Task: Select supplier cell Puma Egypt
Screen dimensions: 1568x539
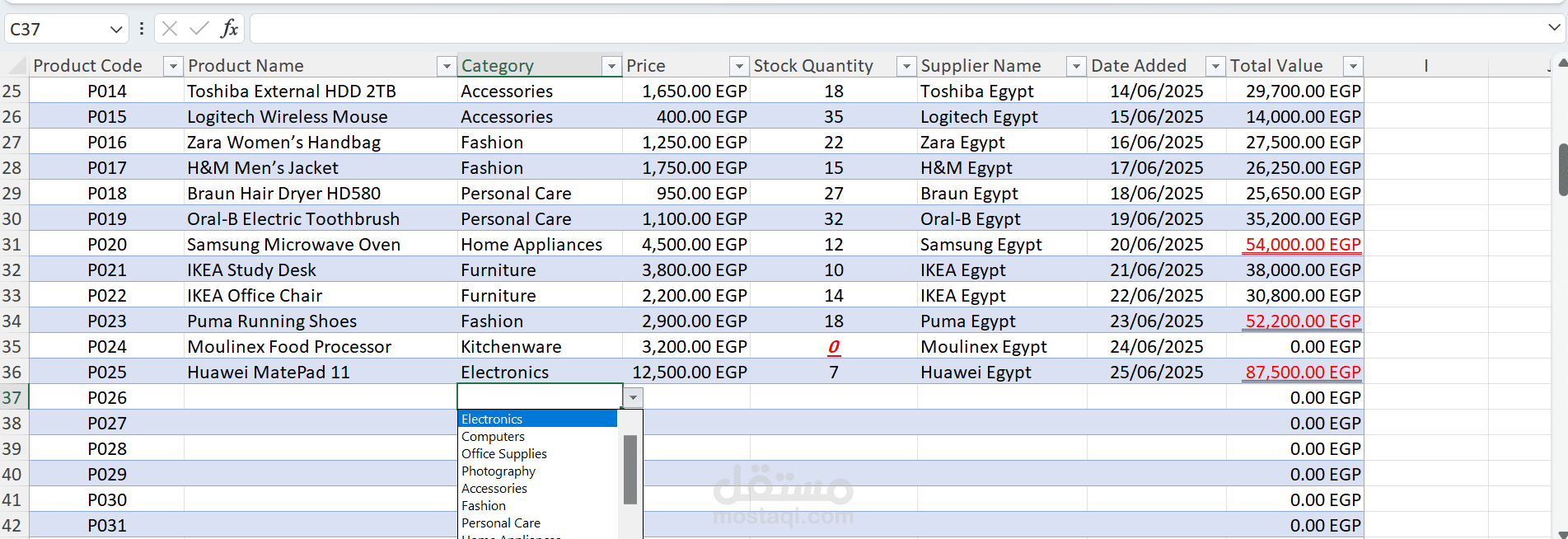Action: pos(1002,321)
